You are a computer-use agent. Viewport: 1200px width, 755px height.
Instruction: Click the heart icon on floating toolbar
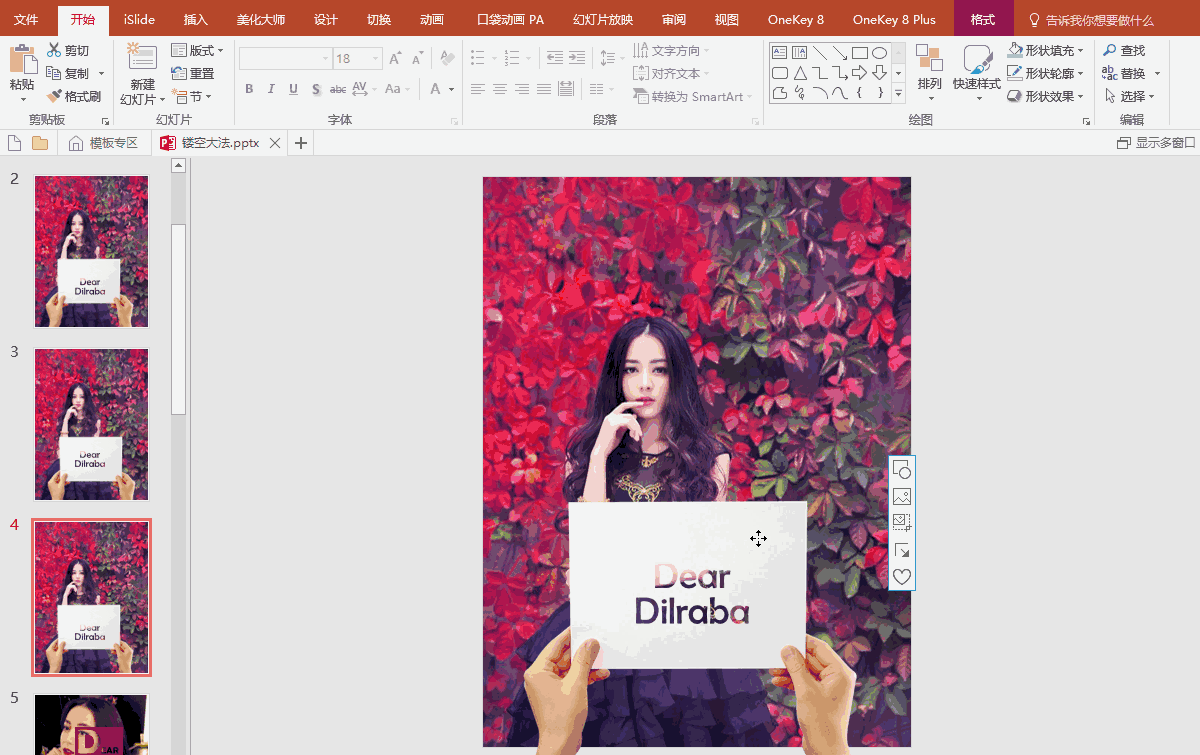(x=901, y=577)
